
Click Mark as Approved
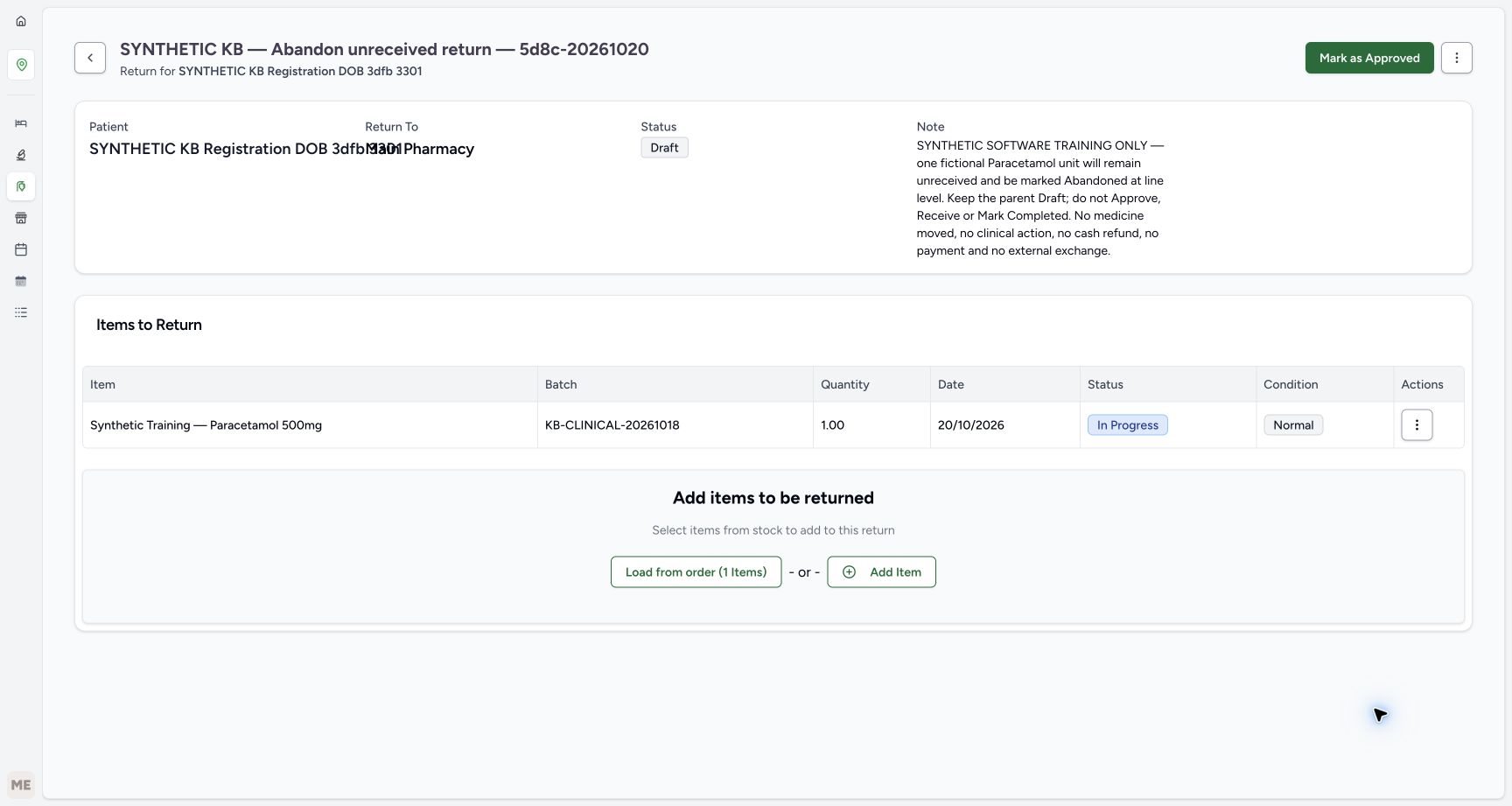point(1369,58)
